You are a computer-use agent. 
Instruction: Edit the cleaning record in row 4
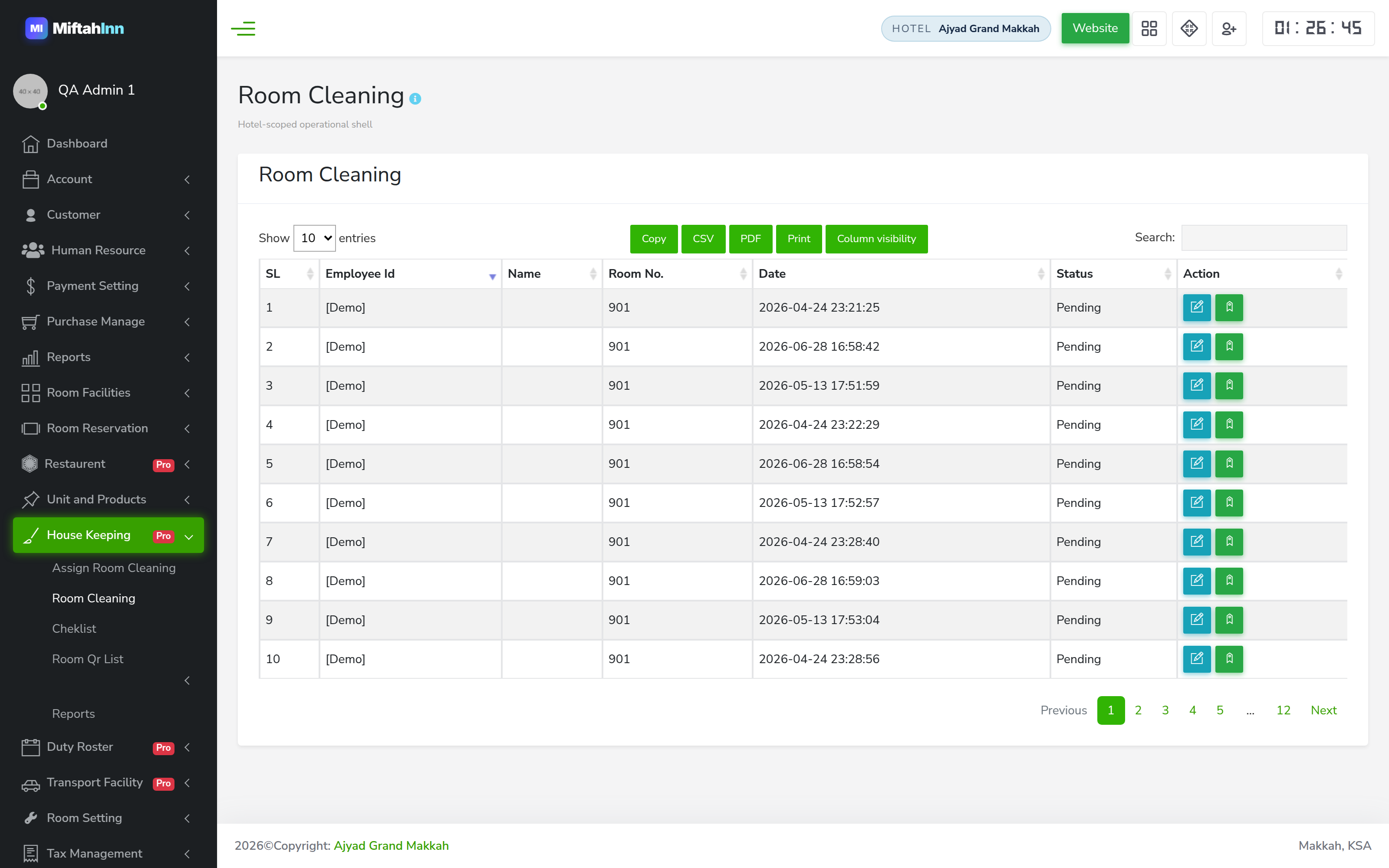tap(1197, 424)
